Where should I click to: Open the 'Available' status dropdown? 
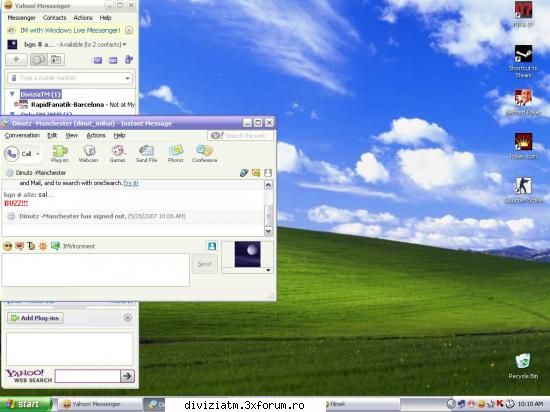tap(92, 45)
